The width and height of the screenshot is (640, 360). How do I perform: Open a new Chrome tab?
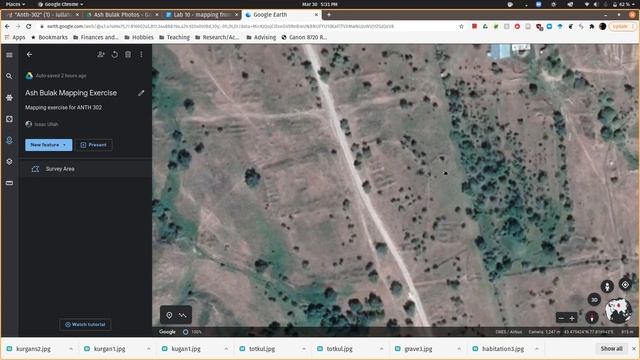click(x=329, y=15)
